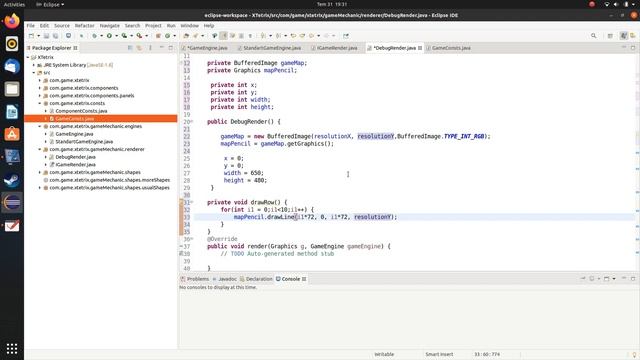
Task: Open Thunderbird from the Ubuntu dock
Action: [12, 66]
